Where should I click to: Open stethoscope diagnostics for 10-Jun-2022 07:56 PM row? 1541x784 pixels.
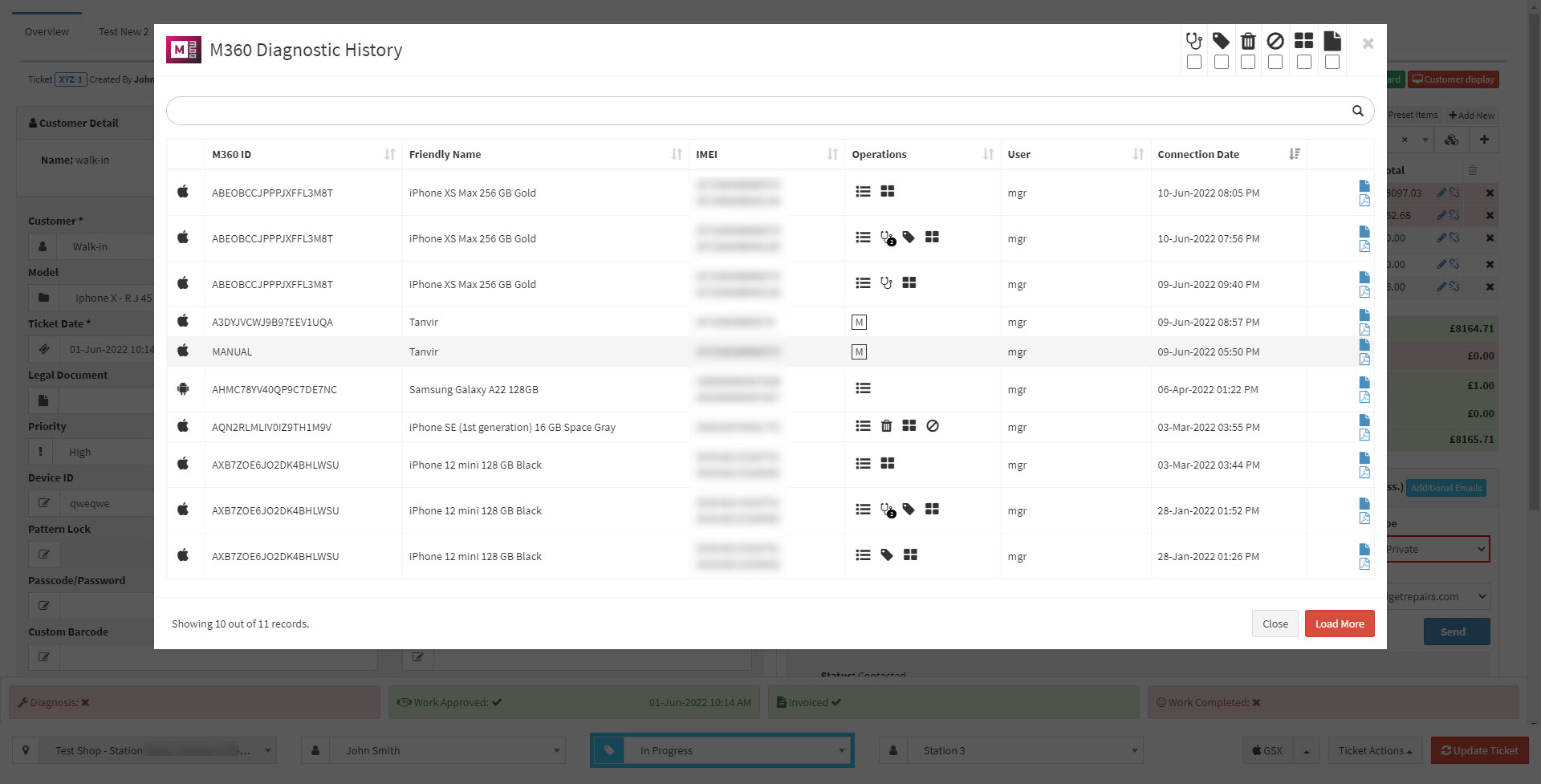click(x=887, y=238)
